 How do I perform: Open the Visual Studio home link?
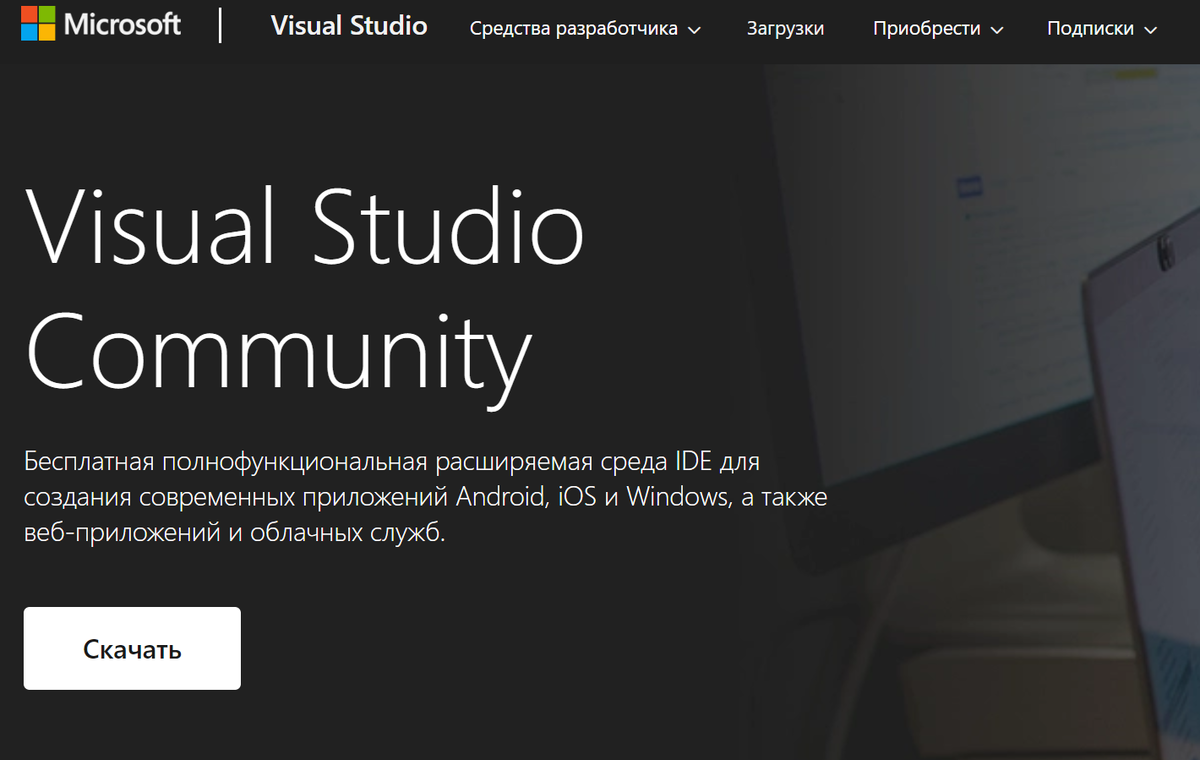349,26
